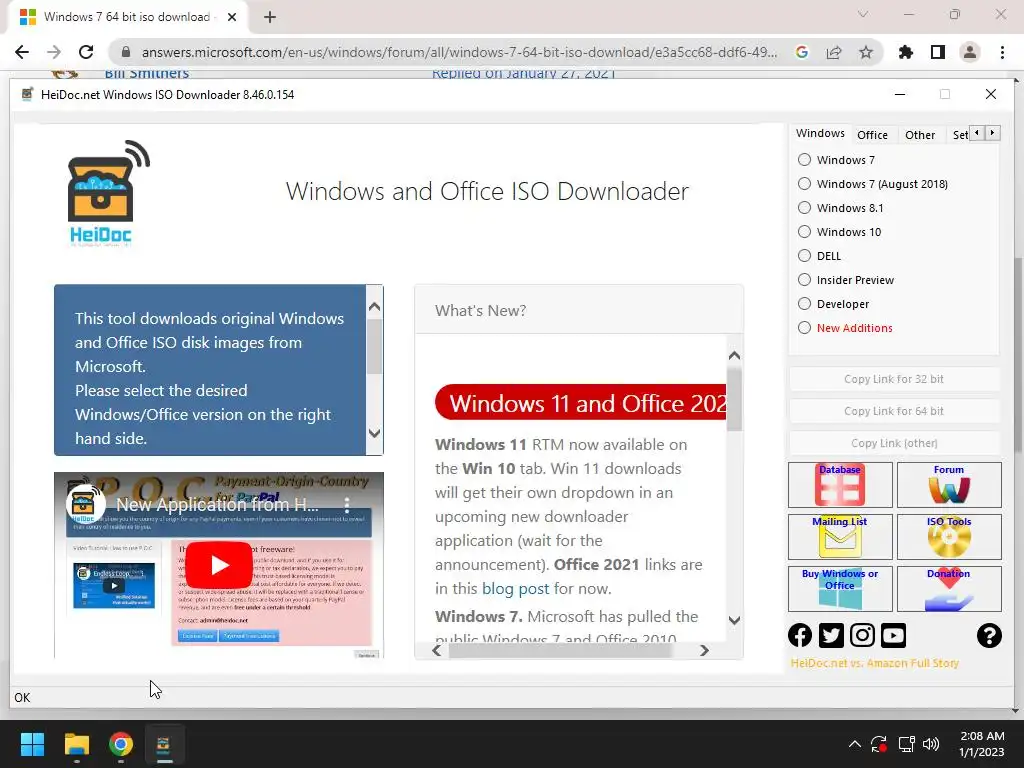
Task: Open Windows Start menu
Action: pos(32,744)
